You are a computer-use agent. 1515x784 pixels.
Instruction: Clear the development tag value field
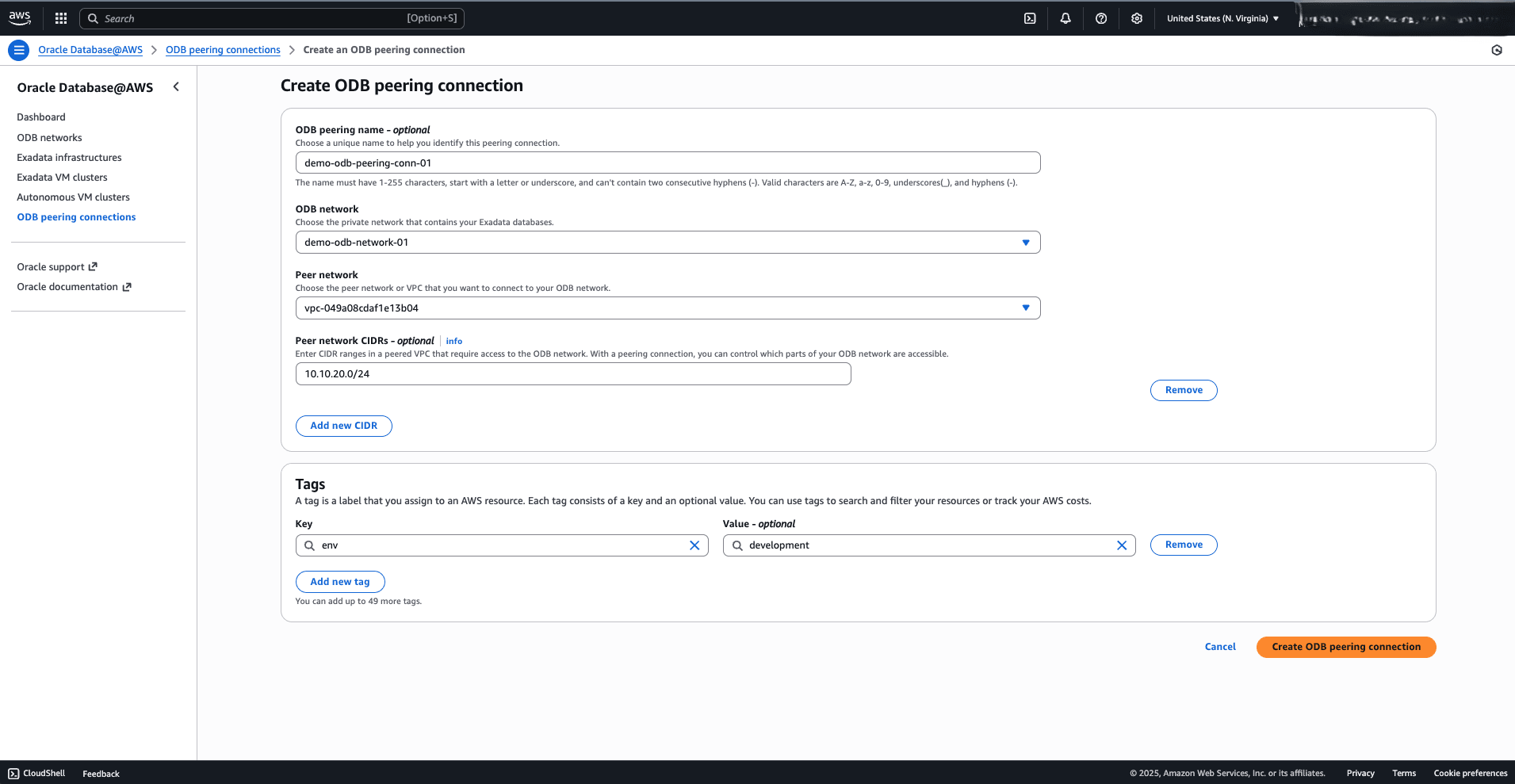point(1122,545)
